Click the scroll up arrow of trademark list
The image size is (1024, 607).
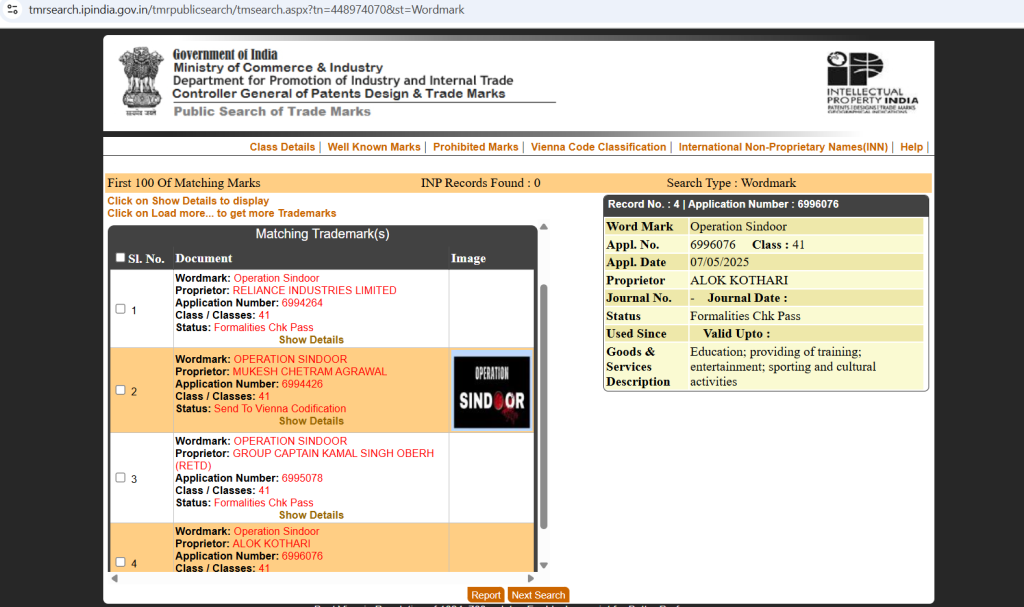coord(543,228)
